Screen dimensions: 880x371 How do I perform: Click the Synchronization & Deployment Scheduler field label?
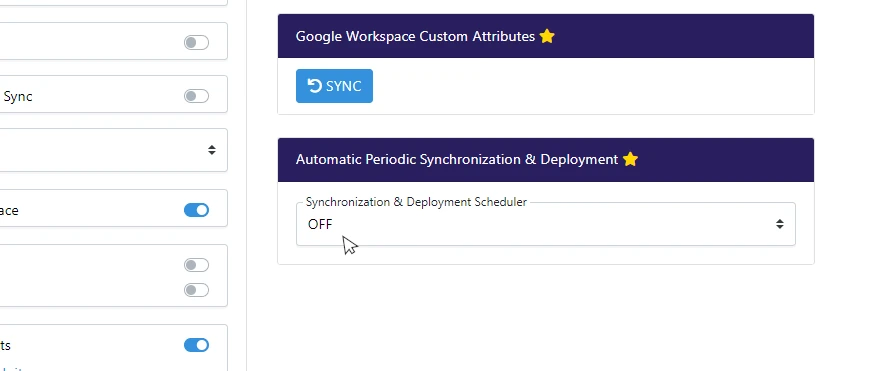[x=416, y=202]
